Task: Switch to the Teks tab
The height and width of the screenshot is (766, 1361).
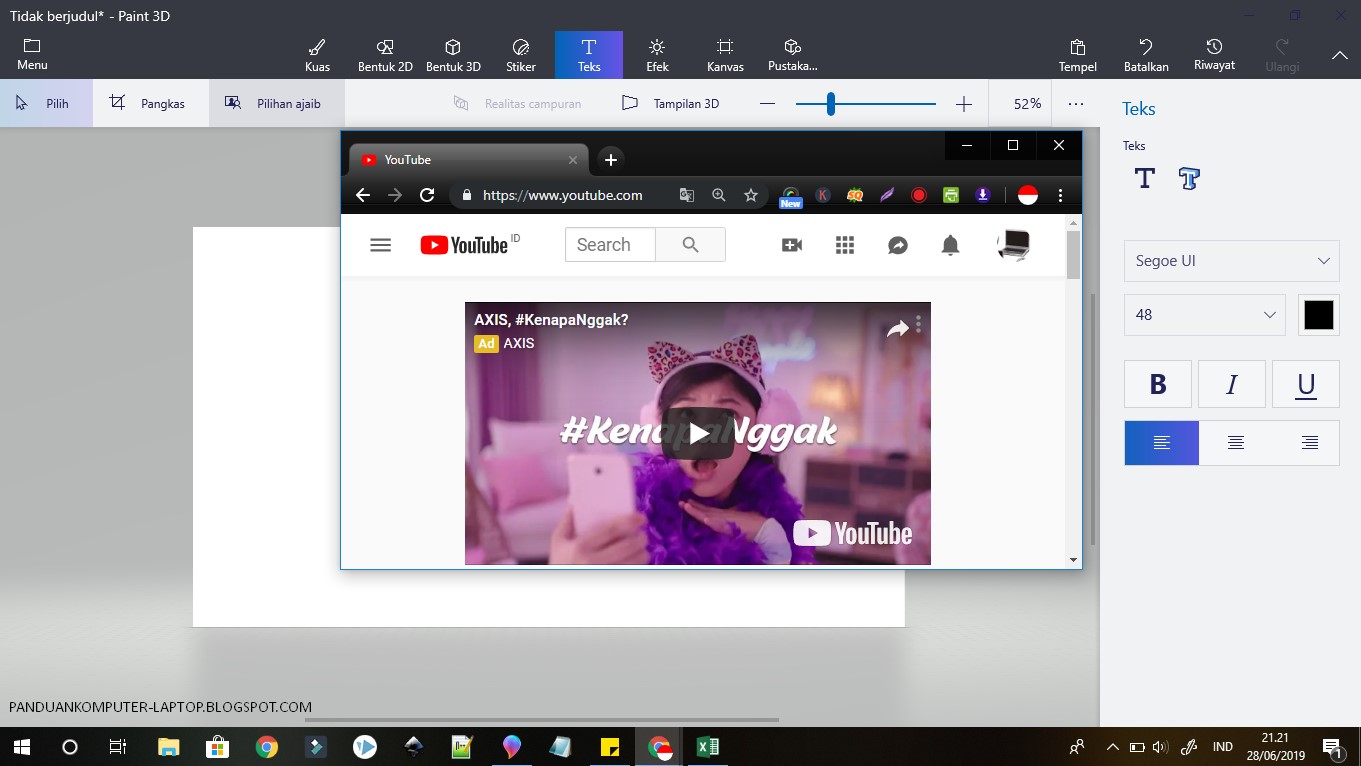Action: pyautogui.click(x=588, y=54)
